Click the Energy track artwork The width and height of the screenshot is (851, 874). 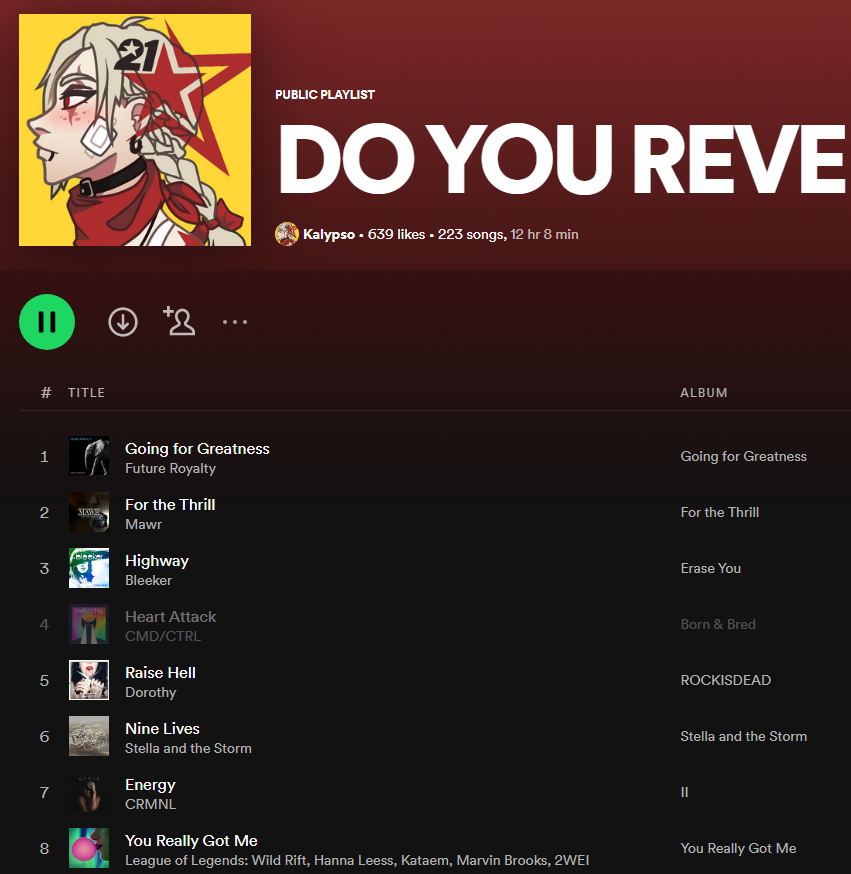[89, 792]
